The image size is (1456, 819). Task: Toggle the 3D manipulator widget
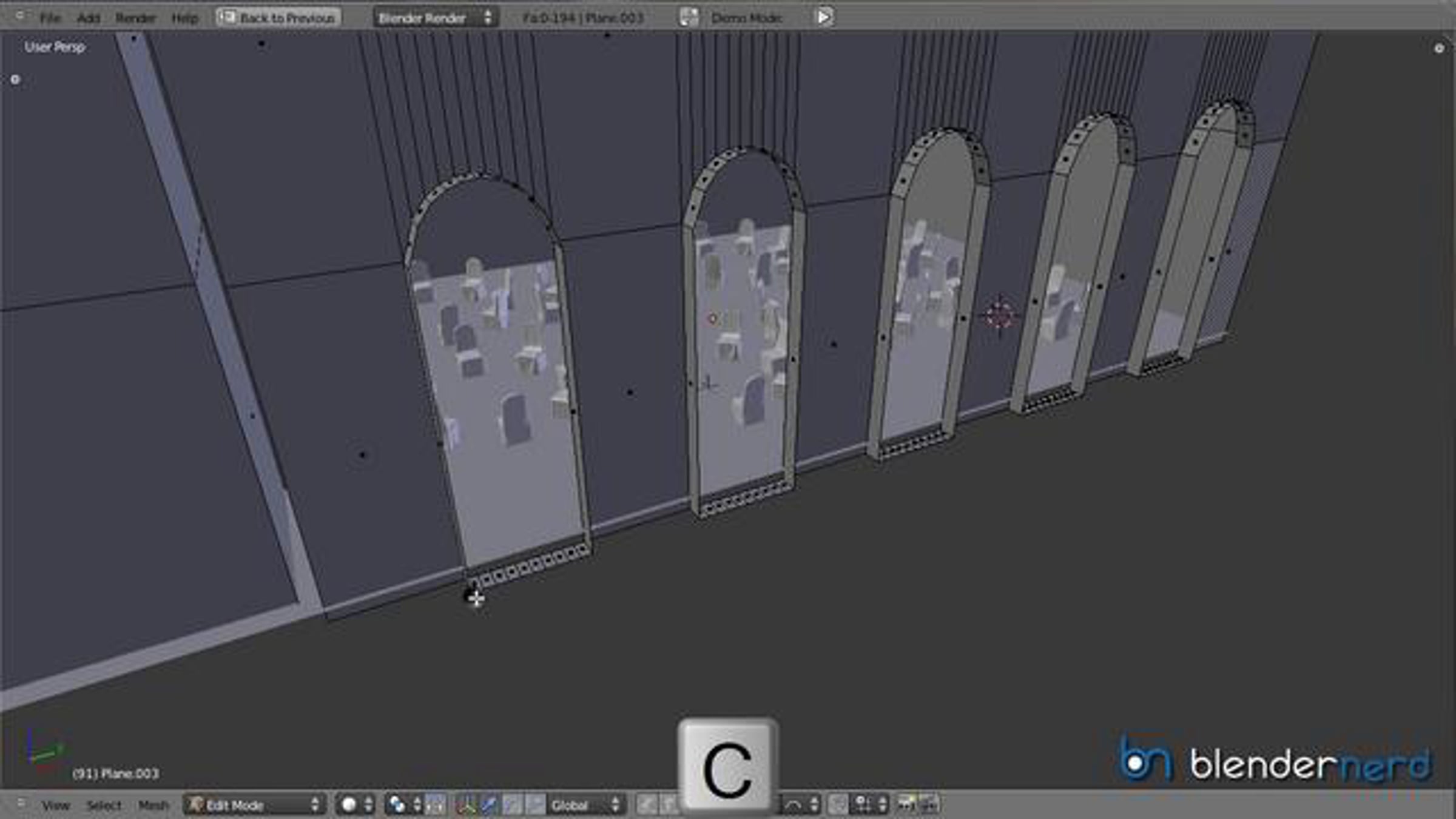coord(465,805)
